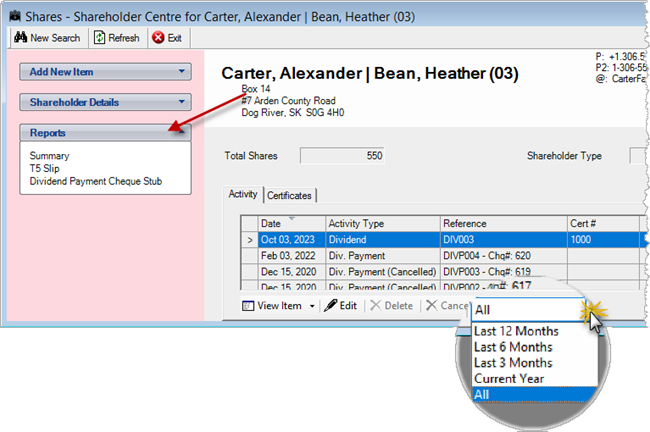The image size is (650, 432).
Task: Select the highlighted All option in the list
Action: [534, 394]
